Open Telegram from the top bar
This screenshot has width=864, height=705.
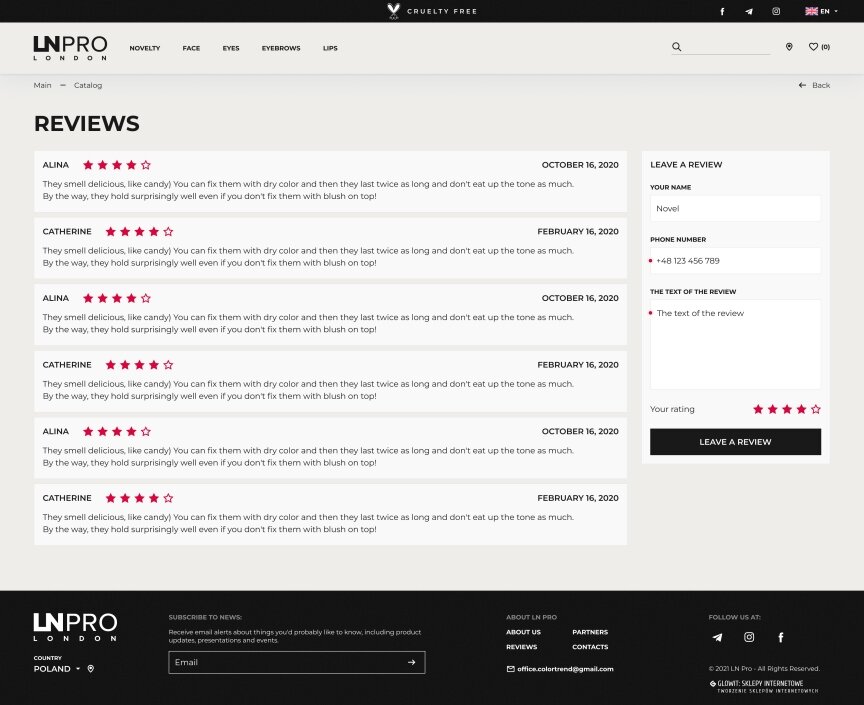tap(749, 11)
